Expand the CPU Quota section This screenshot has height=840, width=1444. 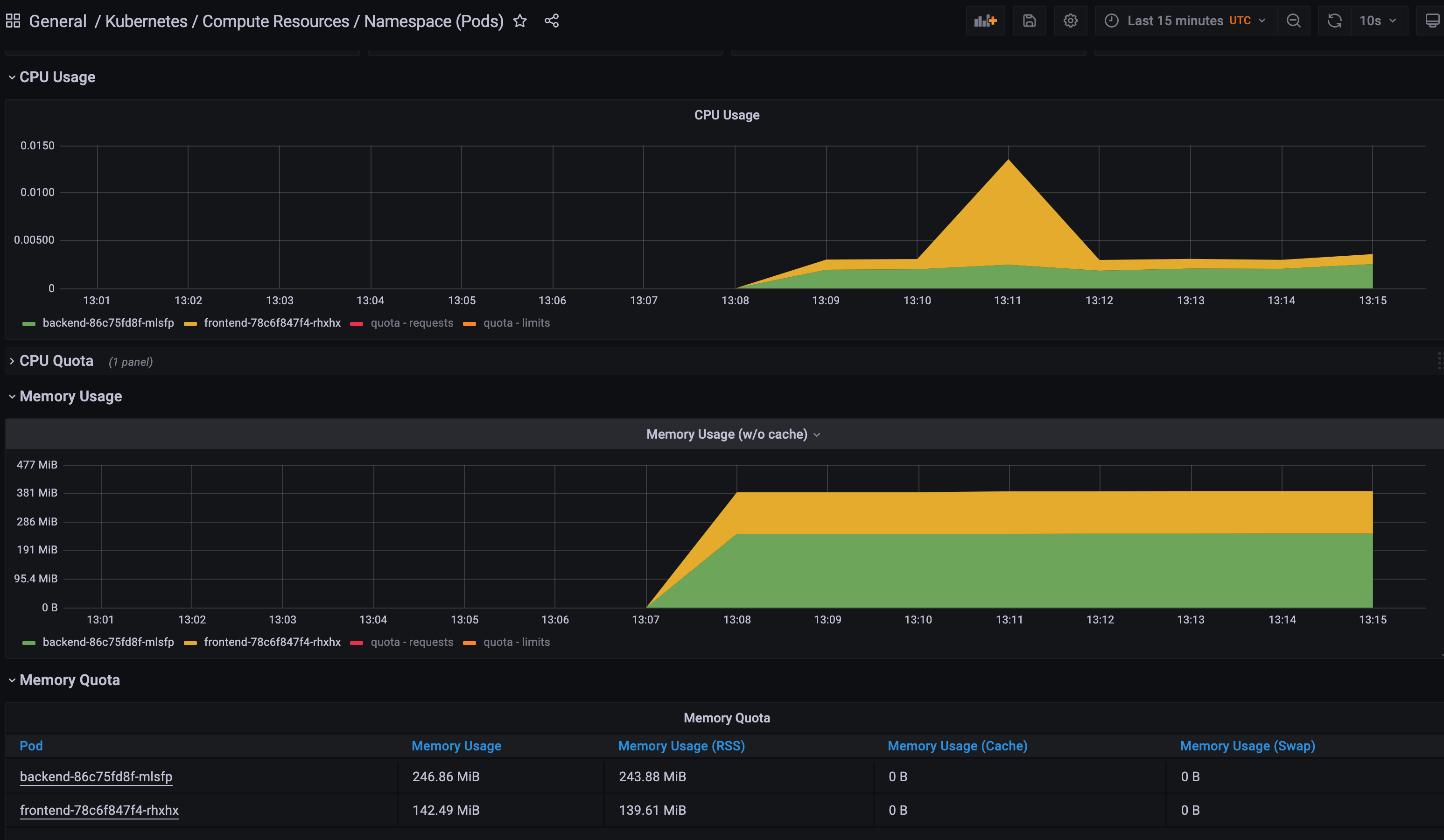56,361
